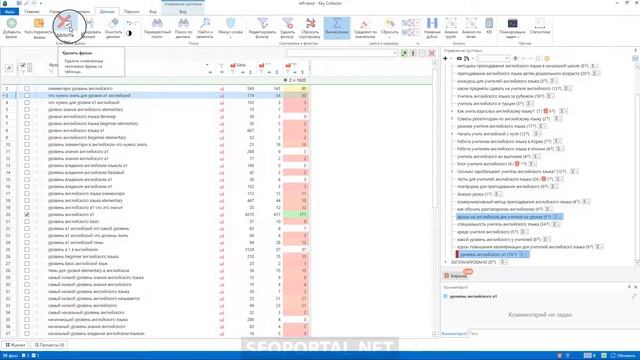Check the box in table row 37

pos(27,333)
